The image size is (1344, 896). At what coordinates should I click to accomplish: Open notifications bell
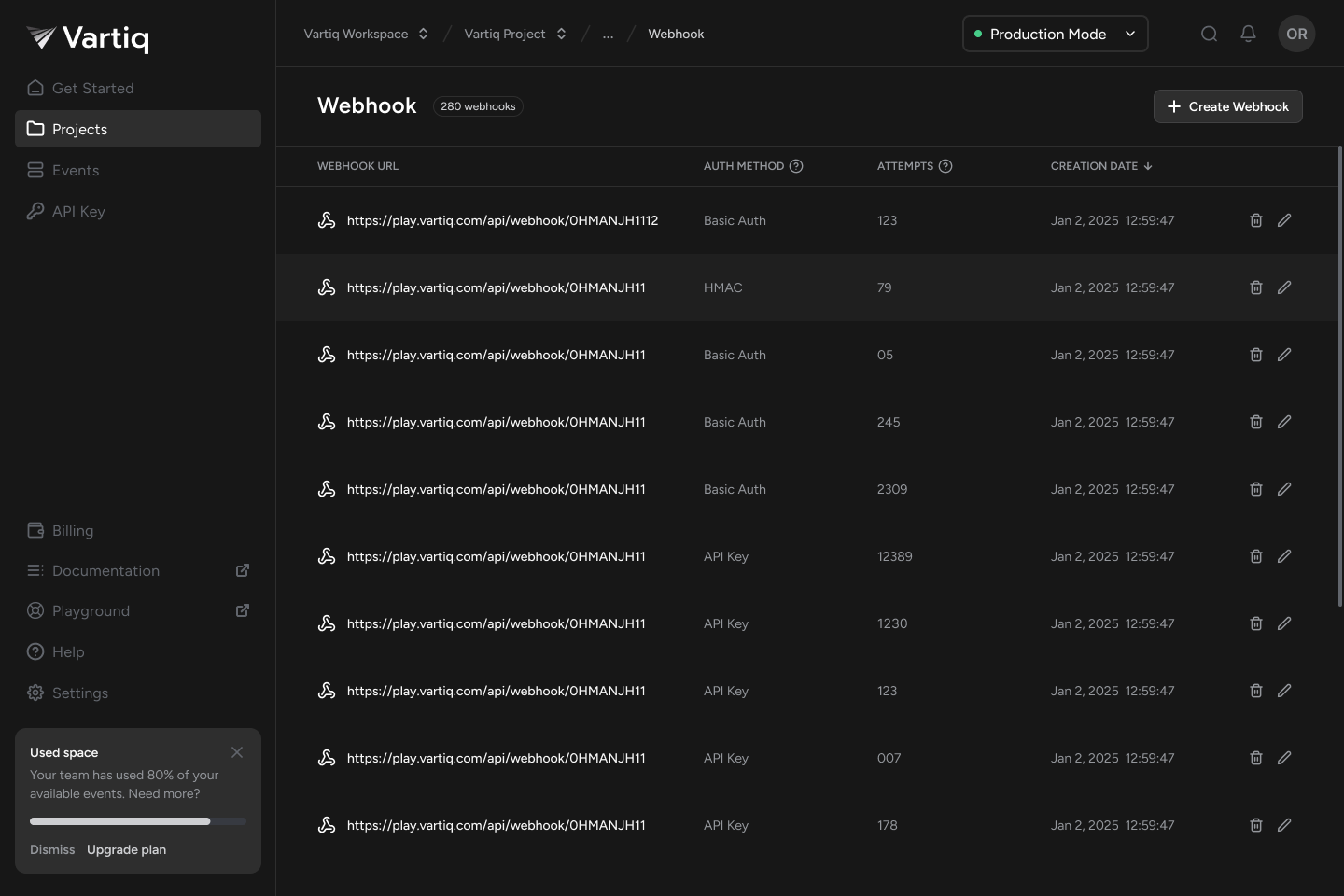click(1248, 34)
